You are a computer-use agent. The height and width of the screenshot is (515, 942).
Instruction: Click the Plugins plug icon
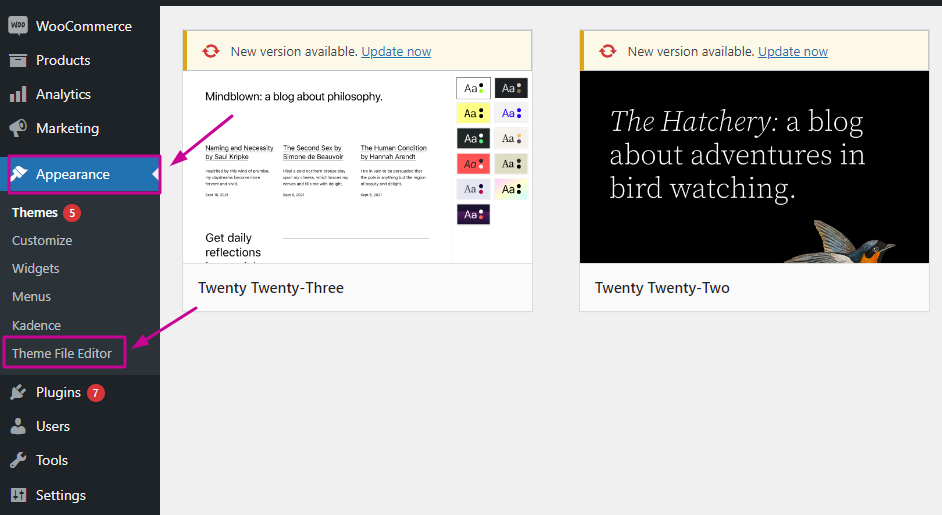[18, 392]
